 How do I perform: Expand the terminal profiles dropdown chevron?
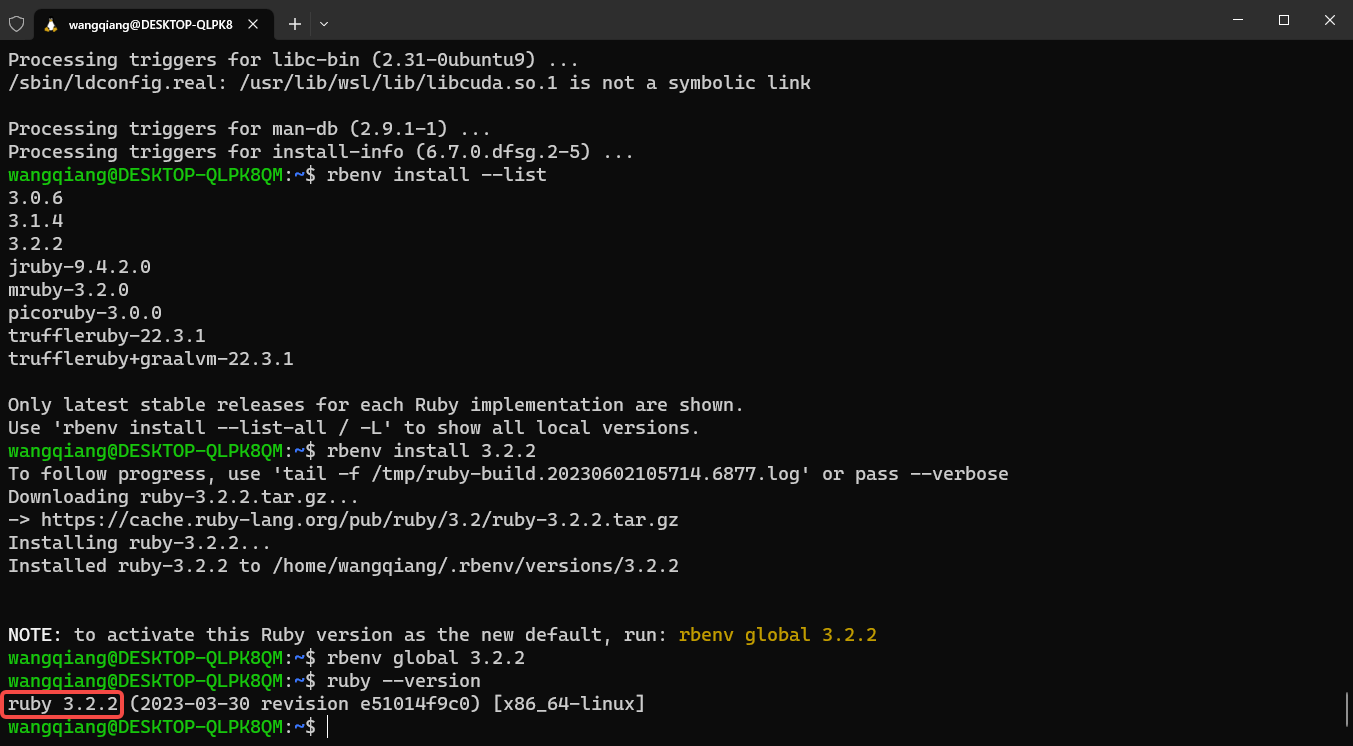coord(324,23)
